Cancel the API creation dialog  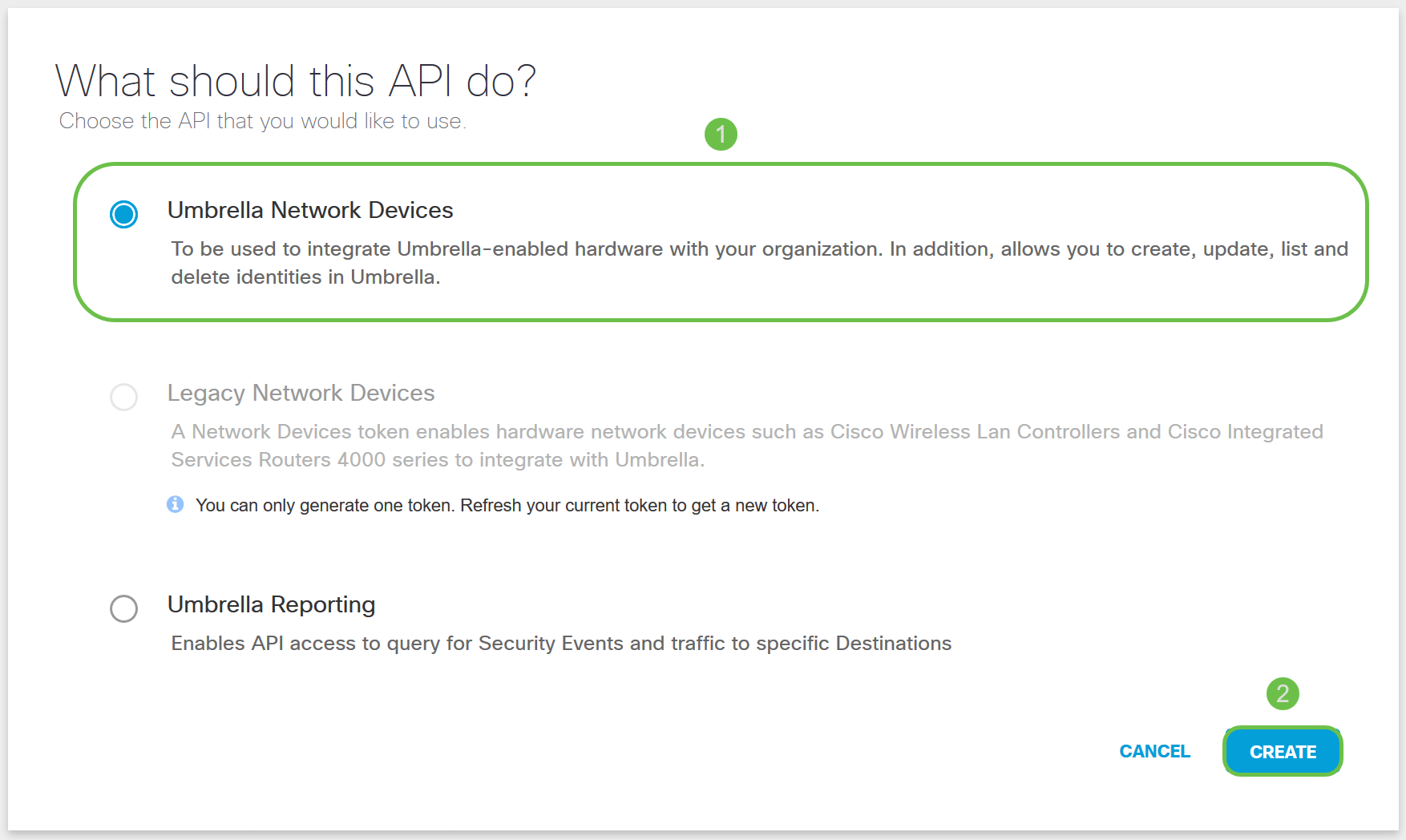(x=1154, y=751)
